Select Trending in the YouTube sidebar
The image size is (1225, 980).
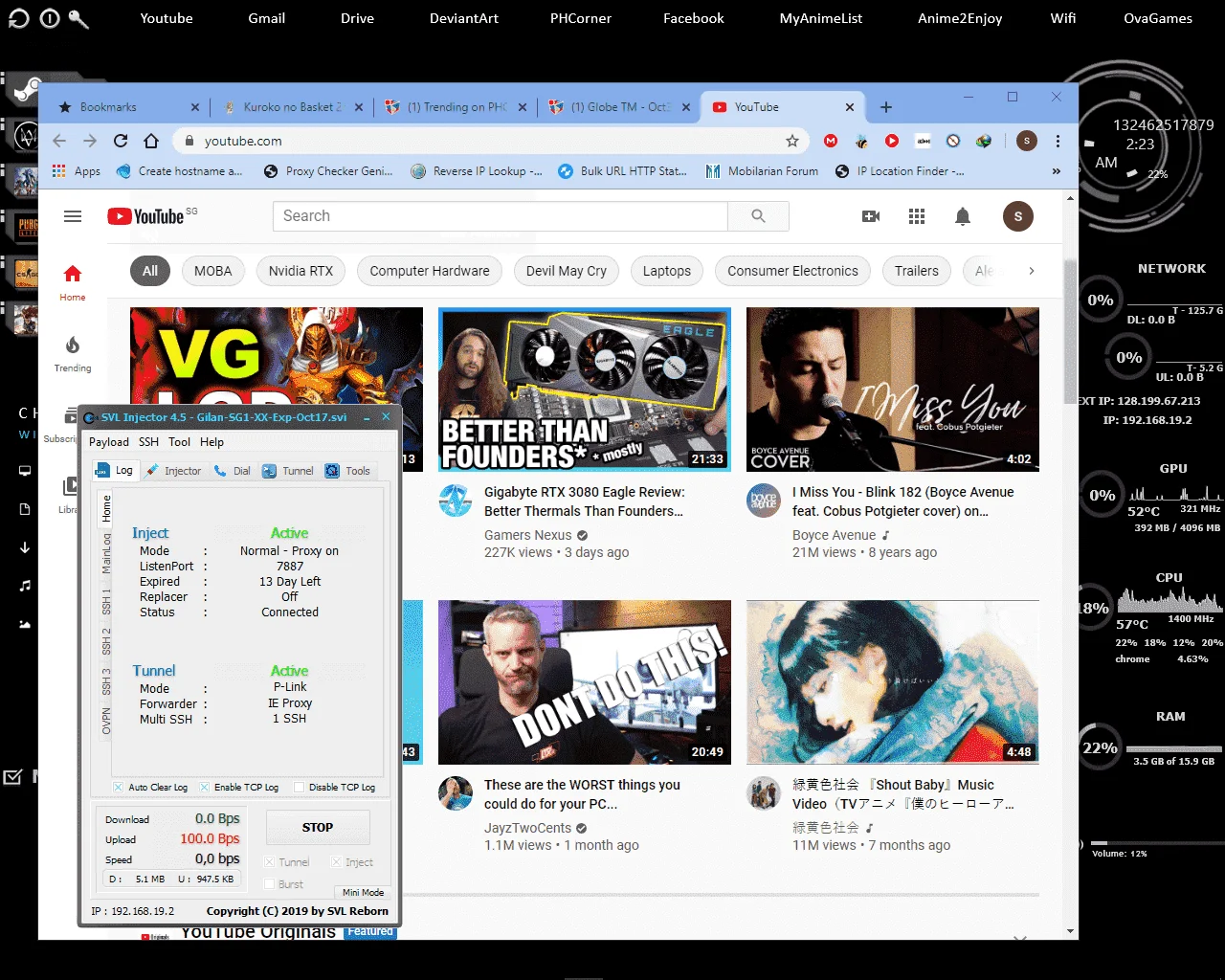[73, 353]
